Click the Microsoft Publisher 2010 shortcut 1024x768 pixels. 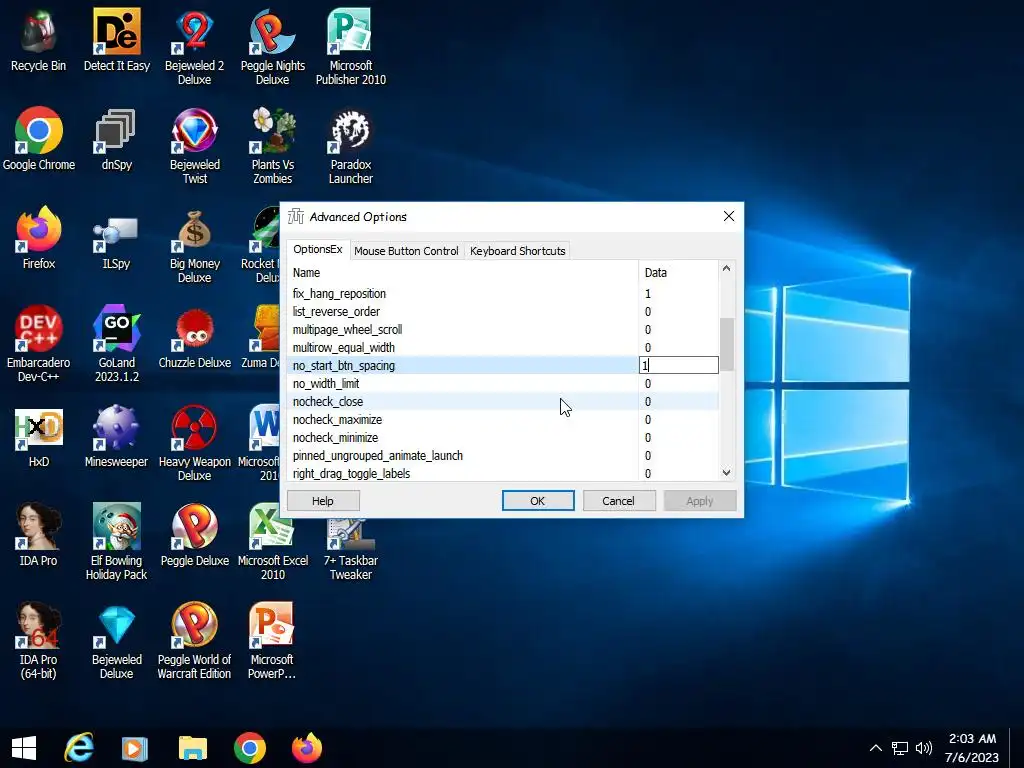click(351, 47)
